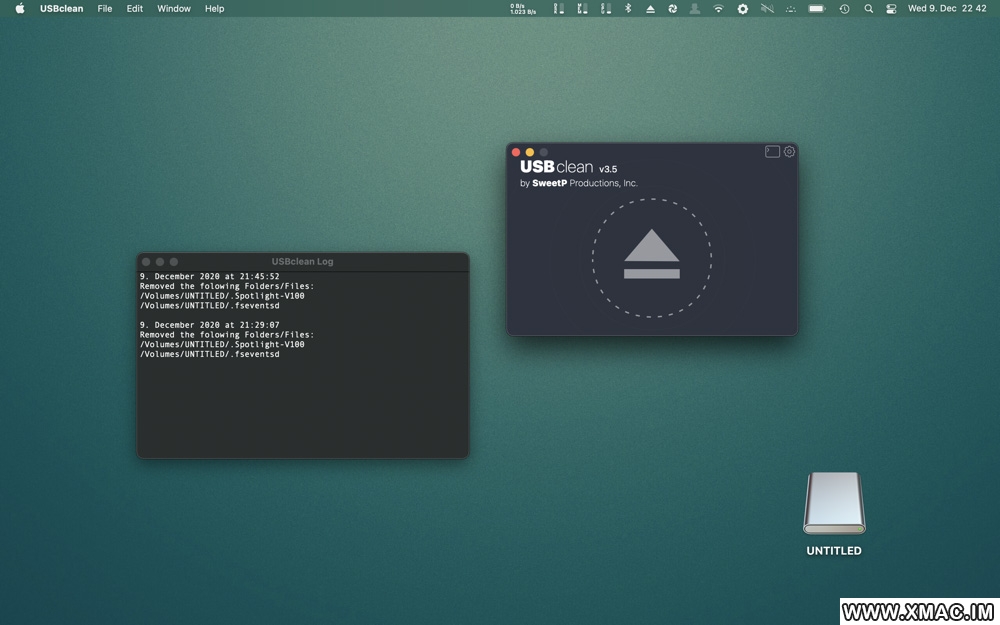Click the eject icon in the menu bar
Screen dimensions: 1000x625
651,9
